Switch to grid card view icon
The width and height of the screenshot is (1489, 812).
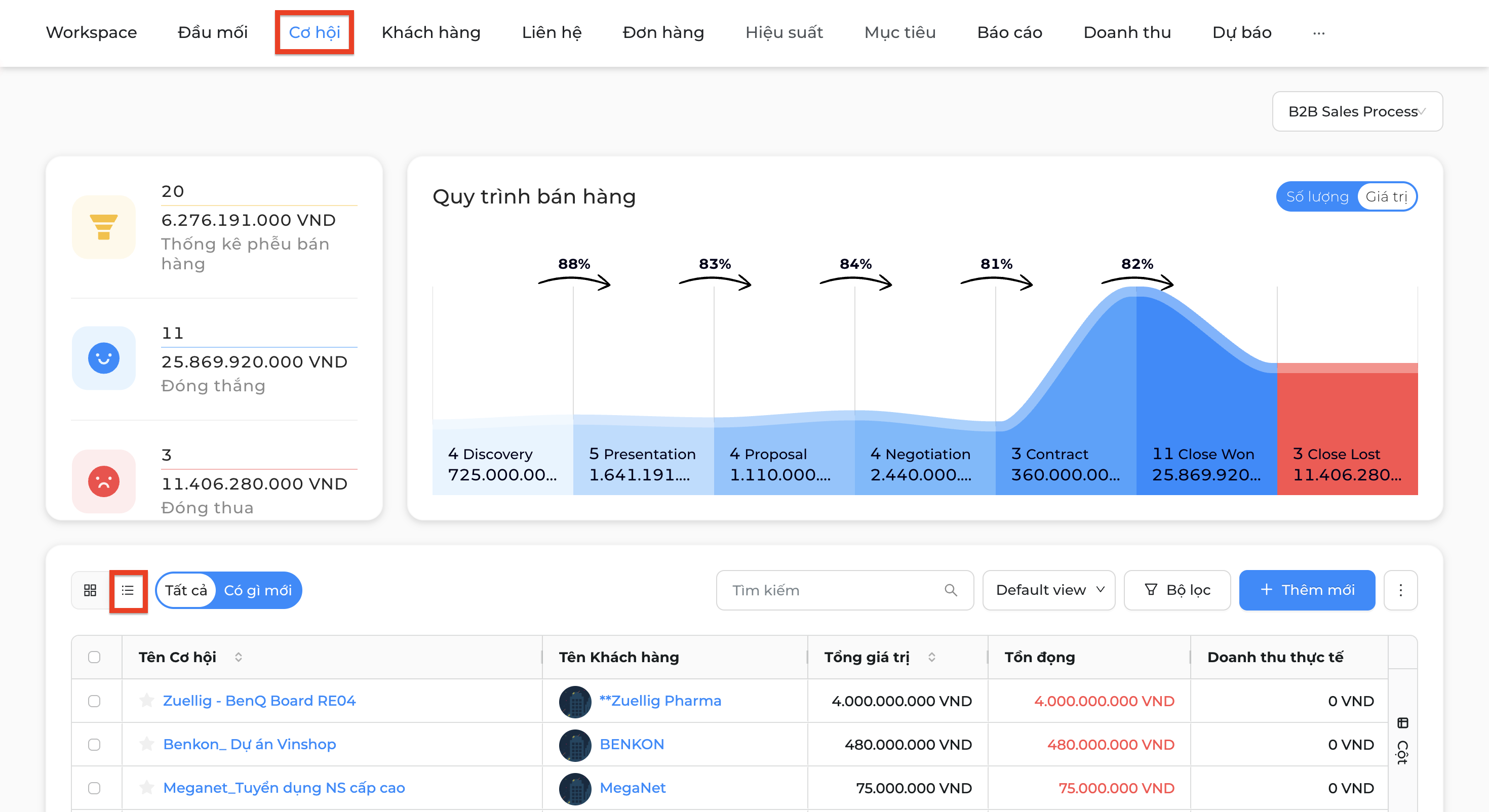[x=90, y=590]
